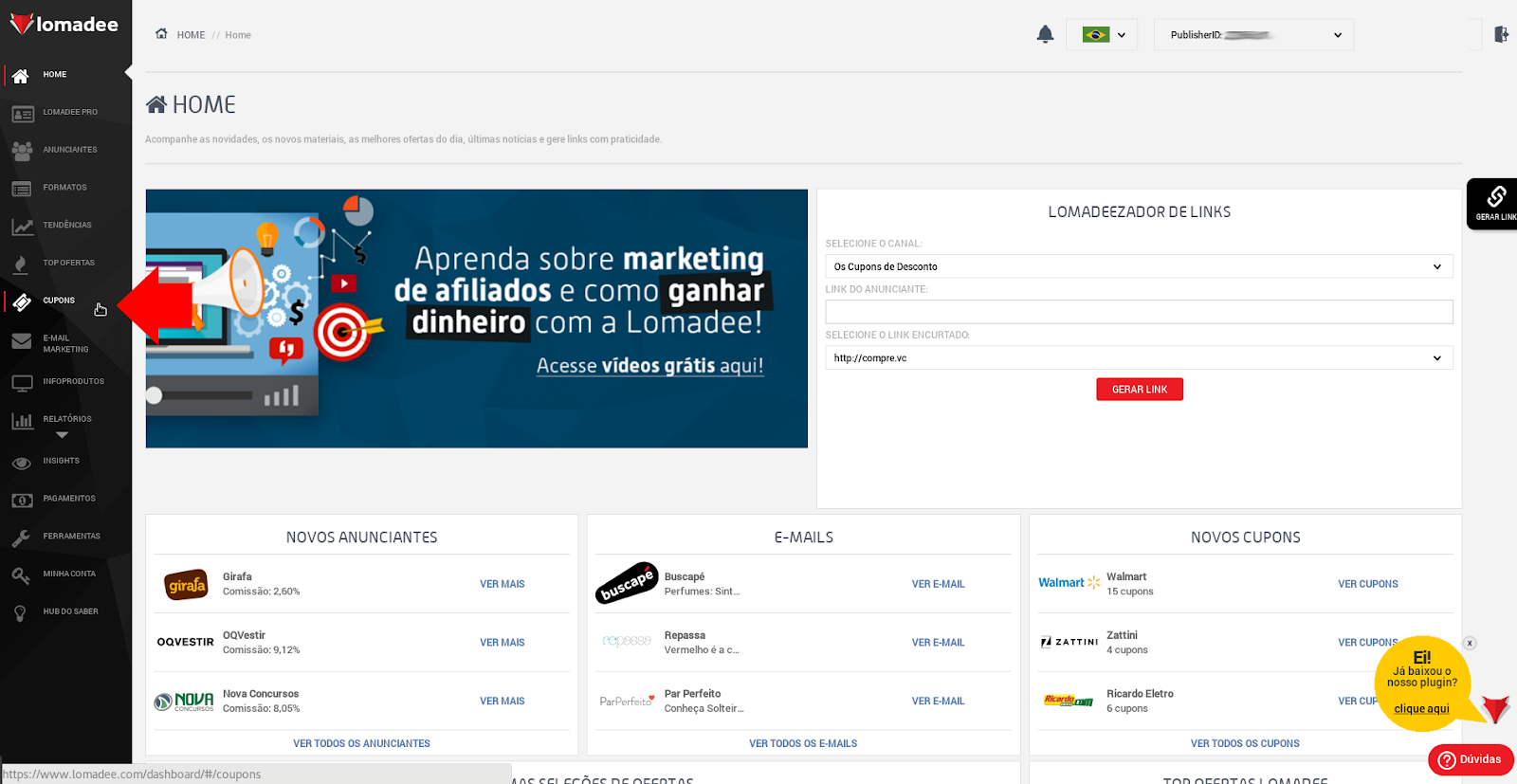Open the Relatórios bar chart icon
This screenshot has width=1517, height=784.
coord(22,421)
